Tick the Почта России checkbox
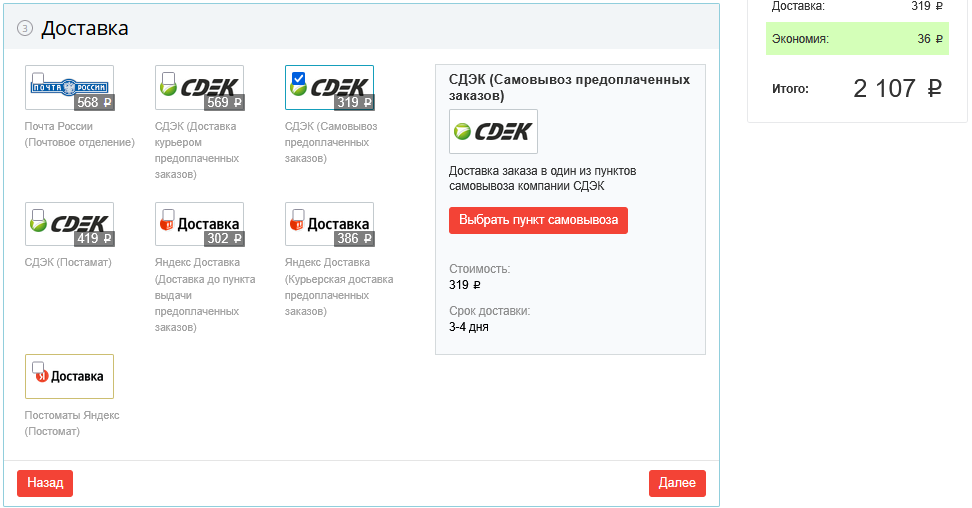 click(38, 78)
